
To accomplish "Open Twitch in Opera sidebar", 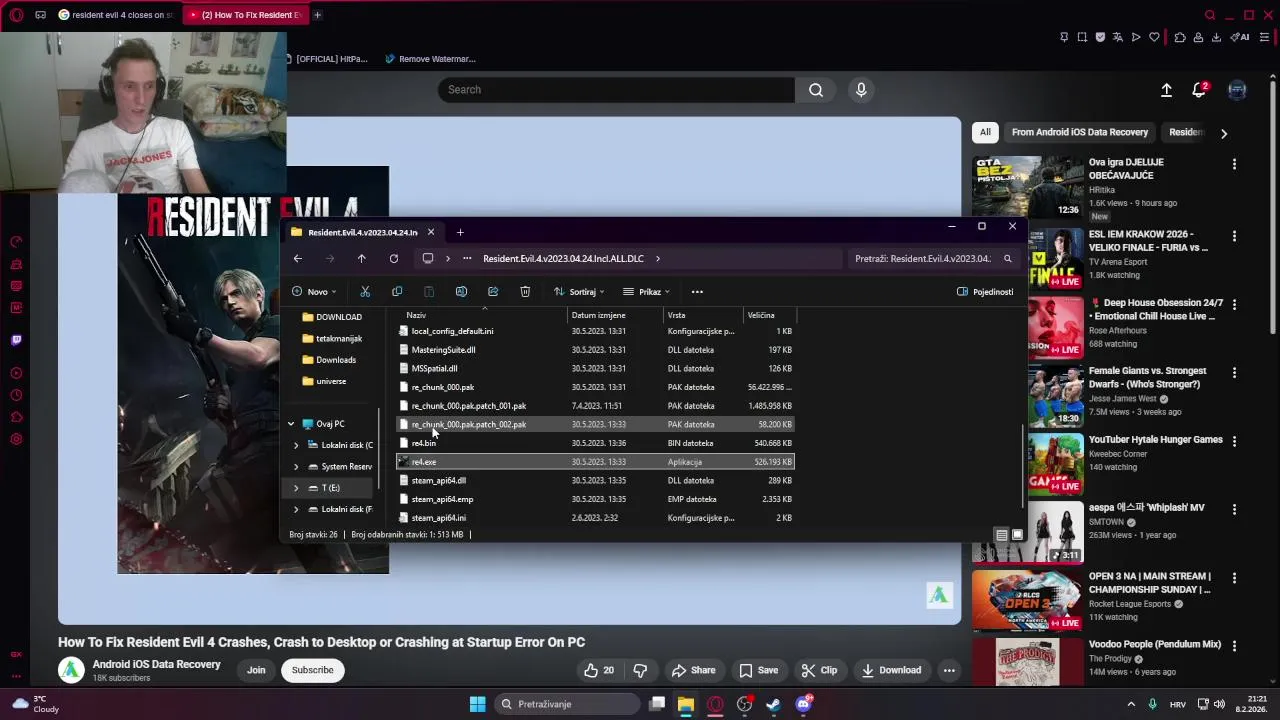I will coord(16,340).
